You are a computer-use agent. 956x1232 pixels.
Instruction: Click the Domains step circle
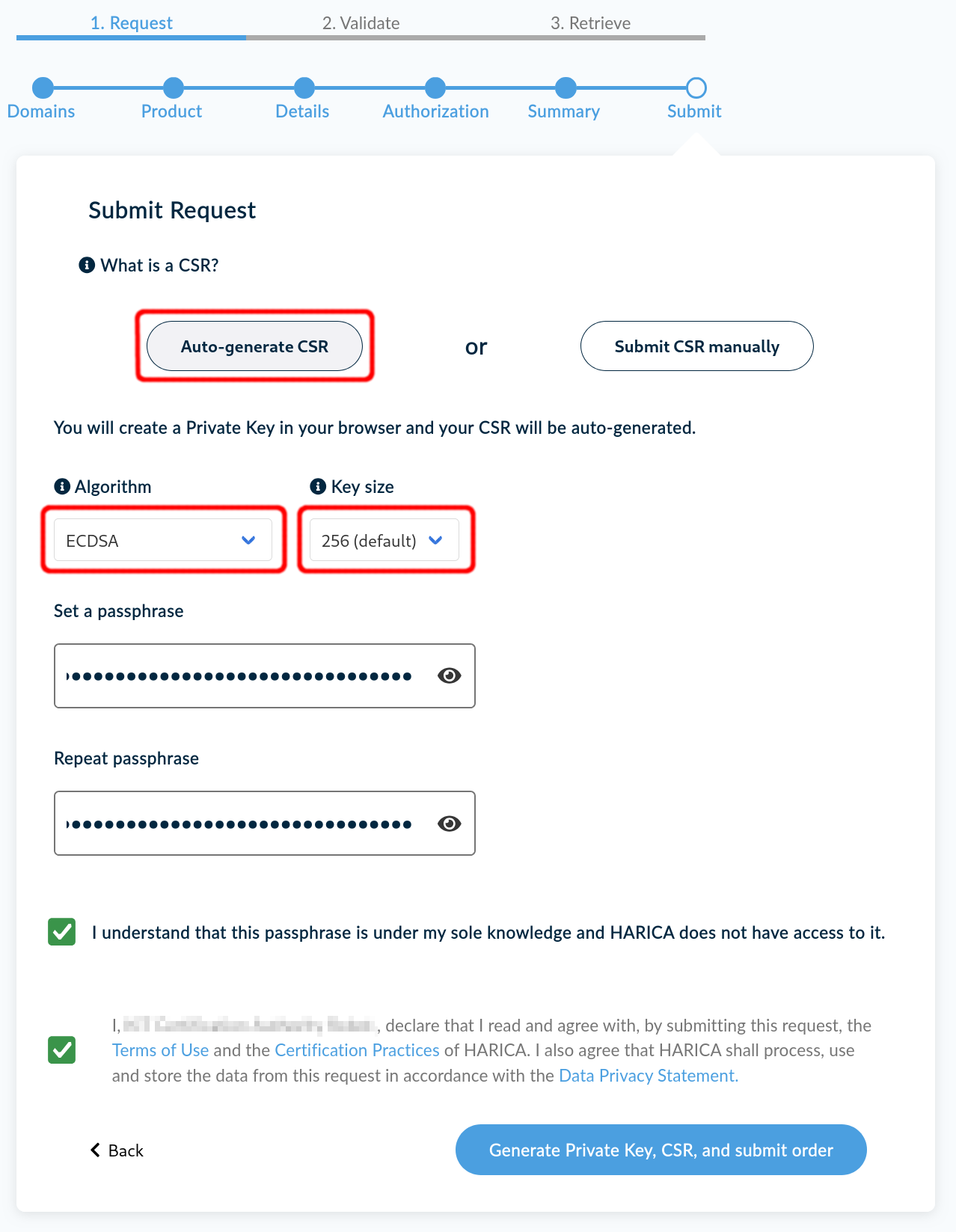pyautogui.click(x=43, y=88)
